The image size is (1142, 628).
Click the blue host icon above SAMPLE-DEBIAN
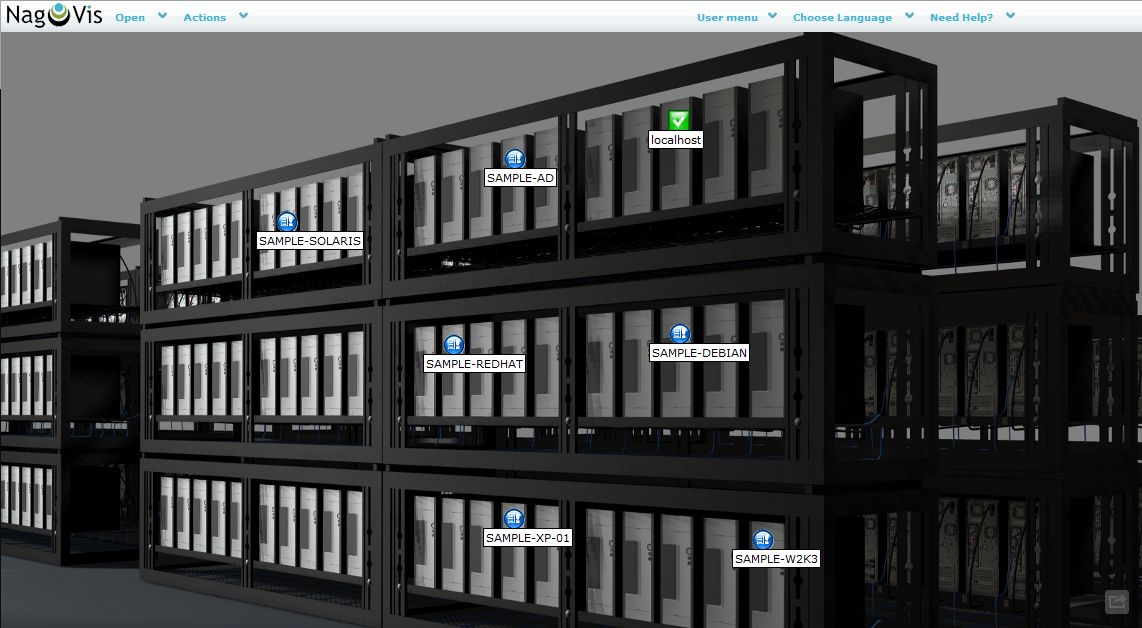(680, 334)
